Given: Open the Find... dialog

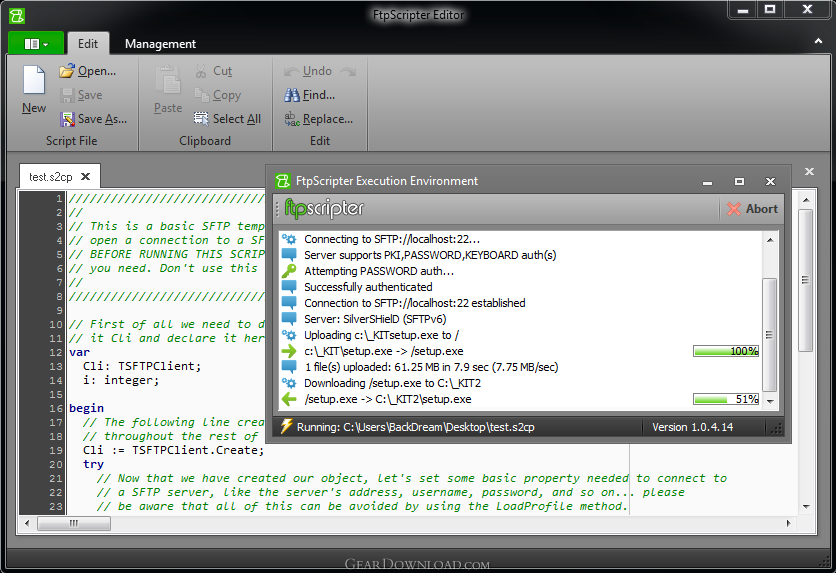Looking at the screenshot, I should (x=310, y=95).
